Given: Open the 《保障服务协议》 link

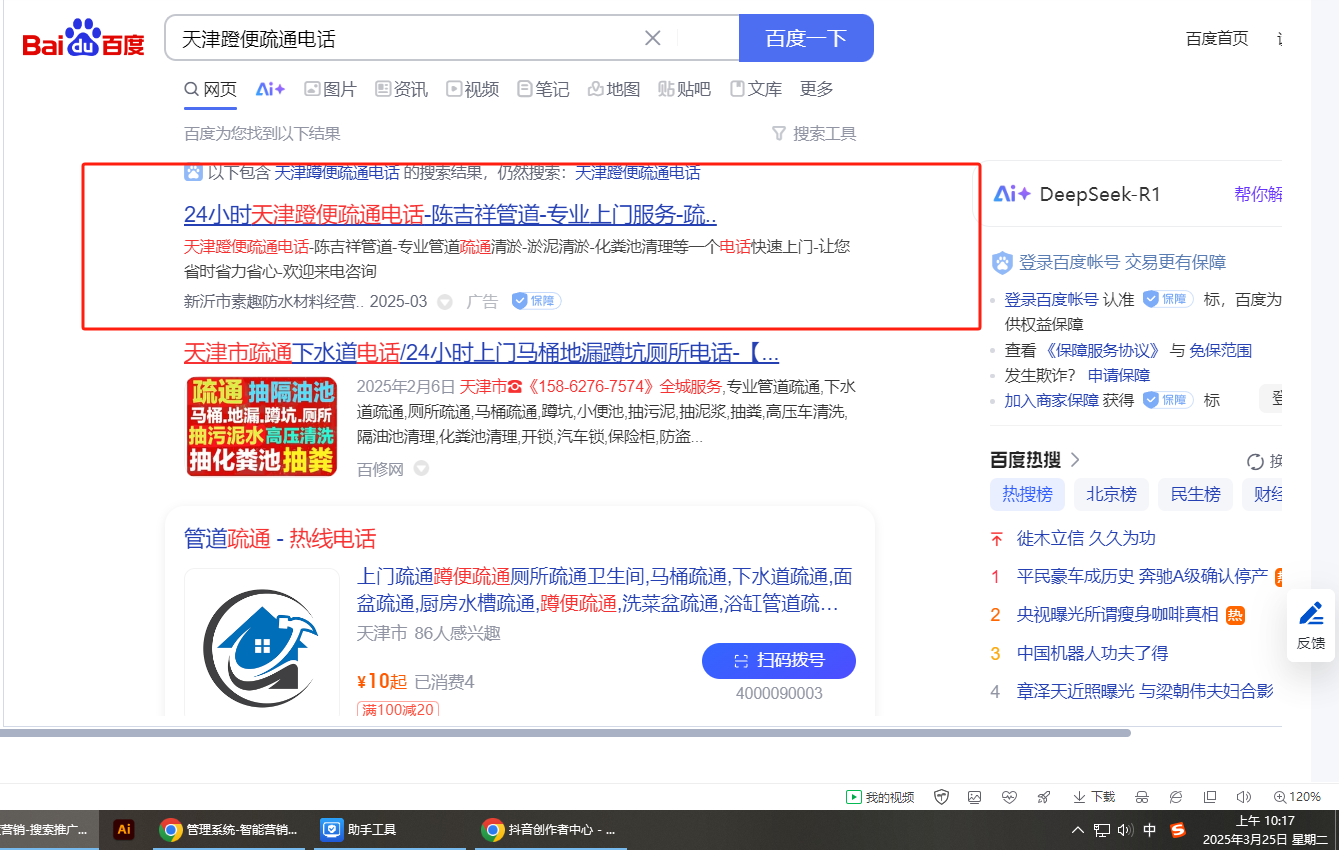Looking at the screenshot, I should click(x=1102, y=350).
